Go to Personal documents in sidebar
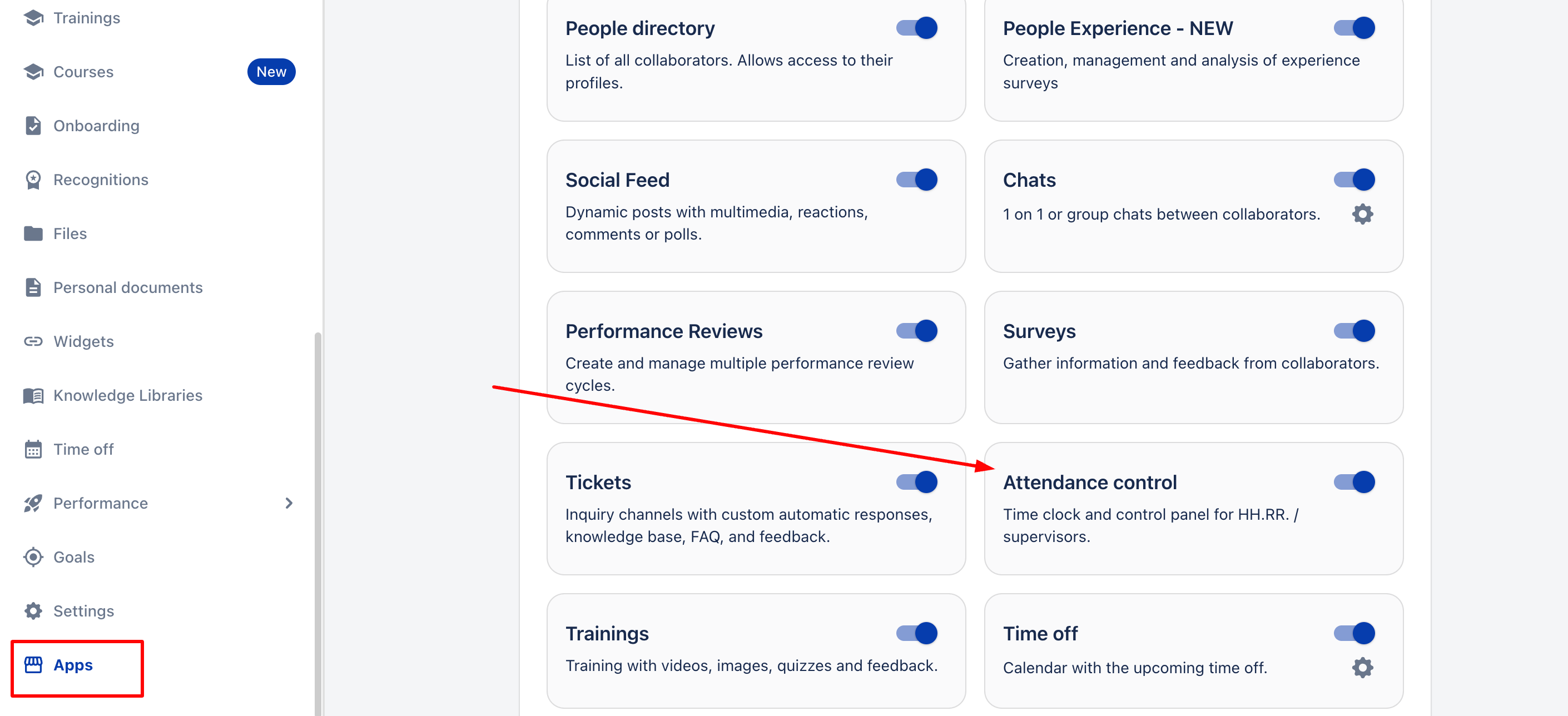 point(128,288)
